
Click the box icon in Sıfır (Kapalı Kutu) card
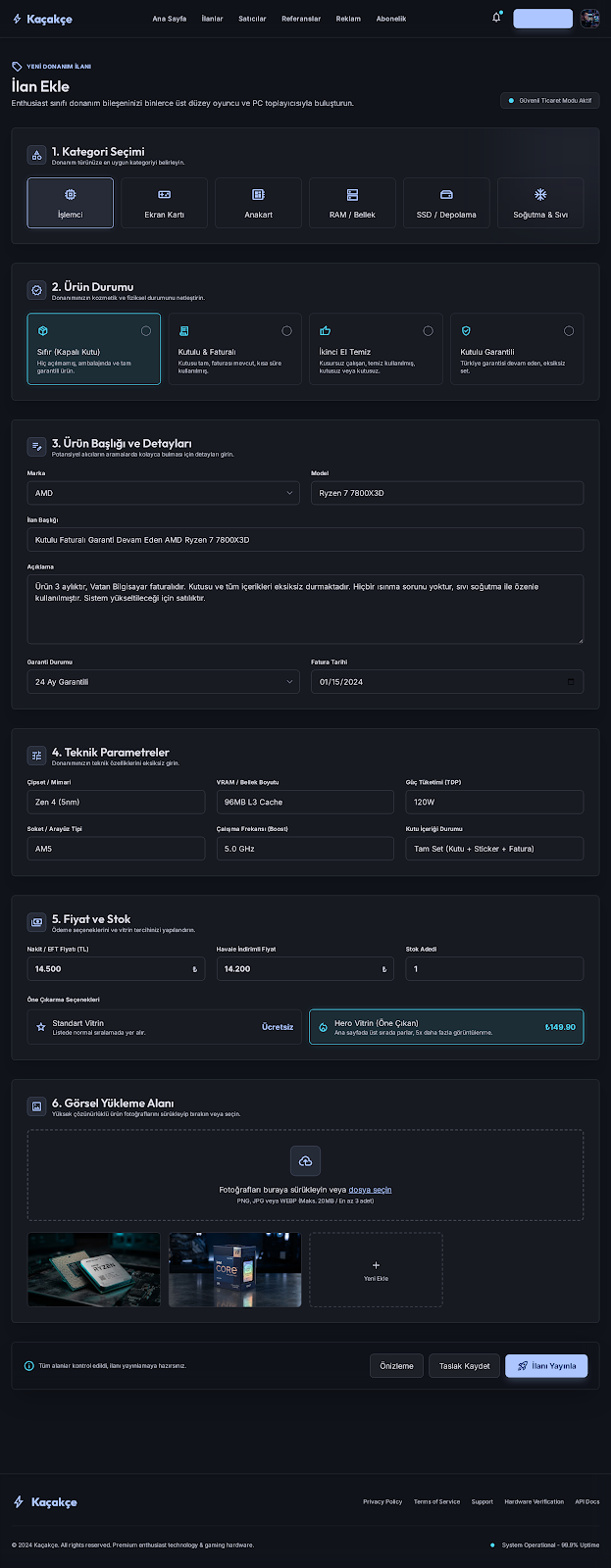click(x=42, y=331)
